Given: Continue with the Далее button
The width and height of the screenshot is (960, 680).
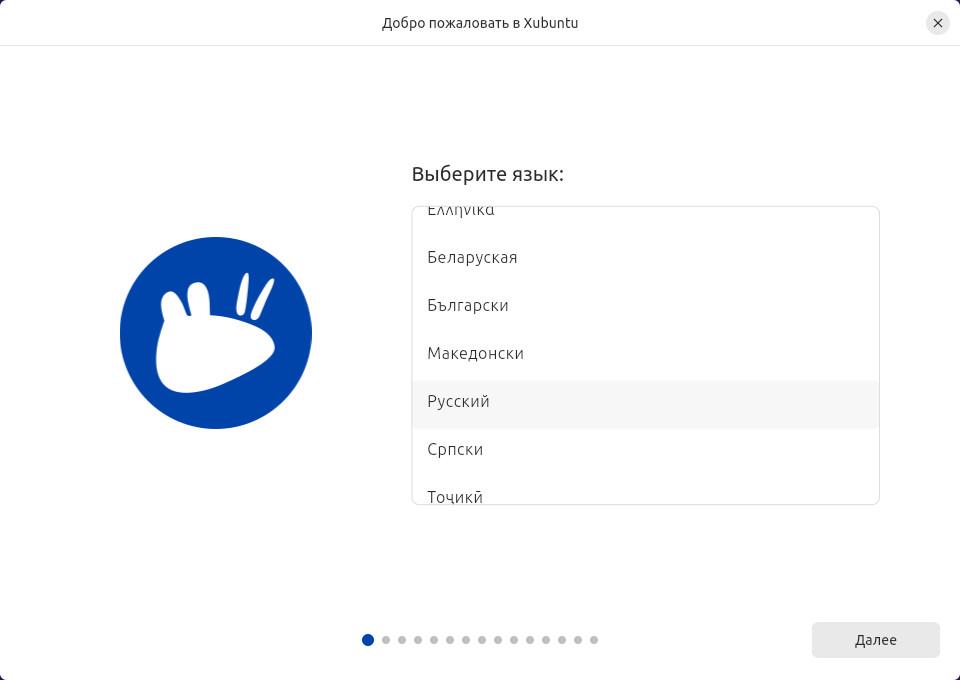Looking at the screenshot, I should tap(876, 640).
